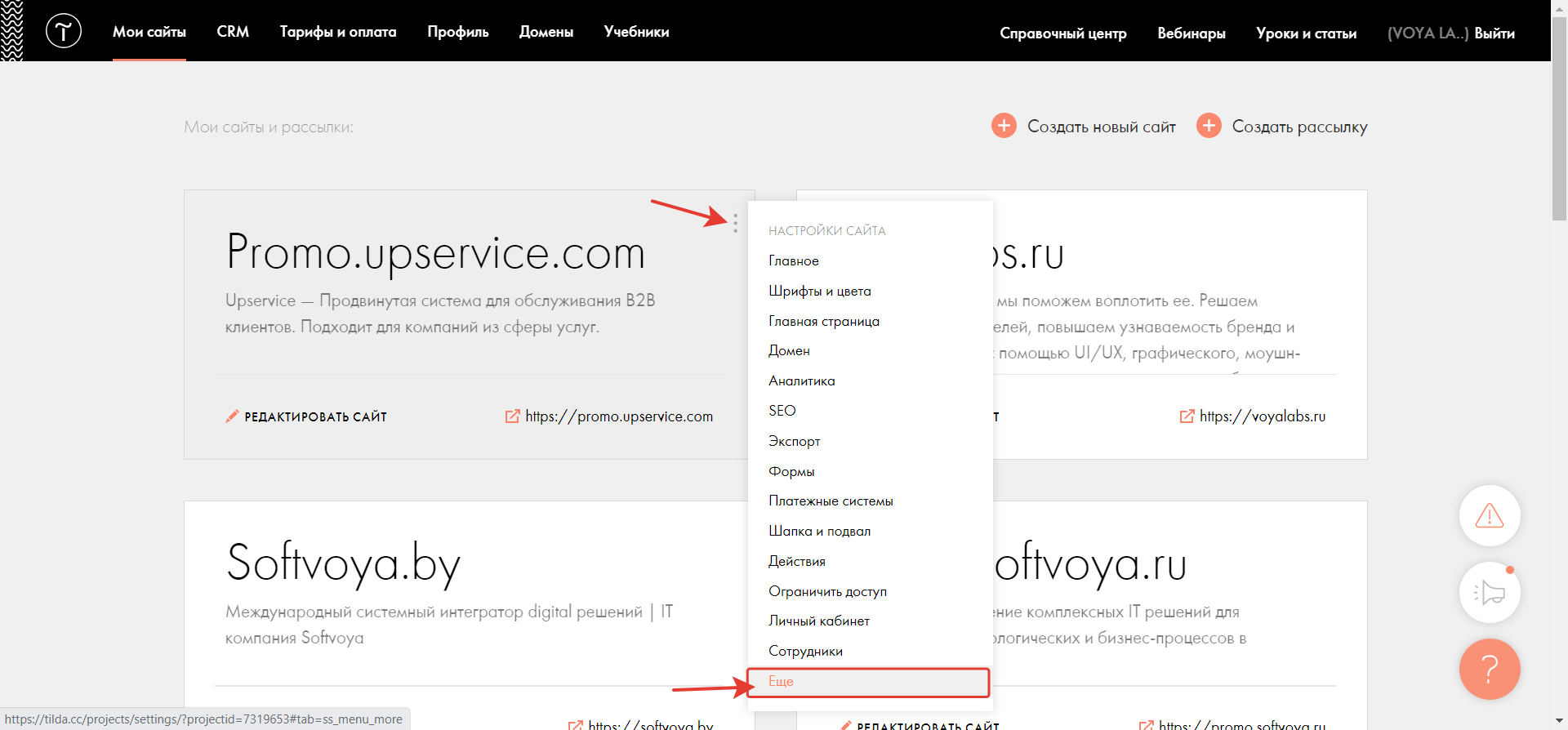Choose Действия in the menu

click(x=796, y=561)
